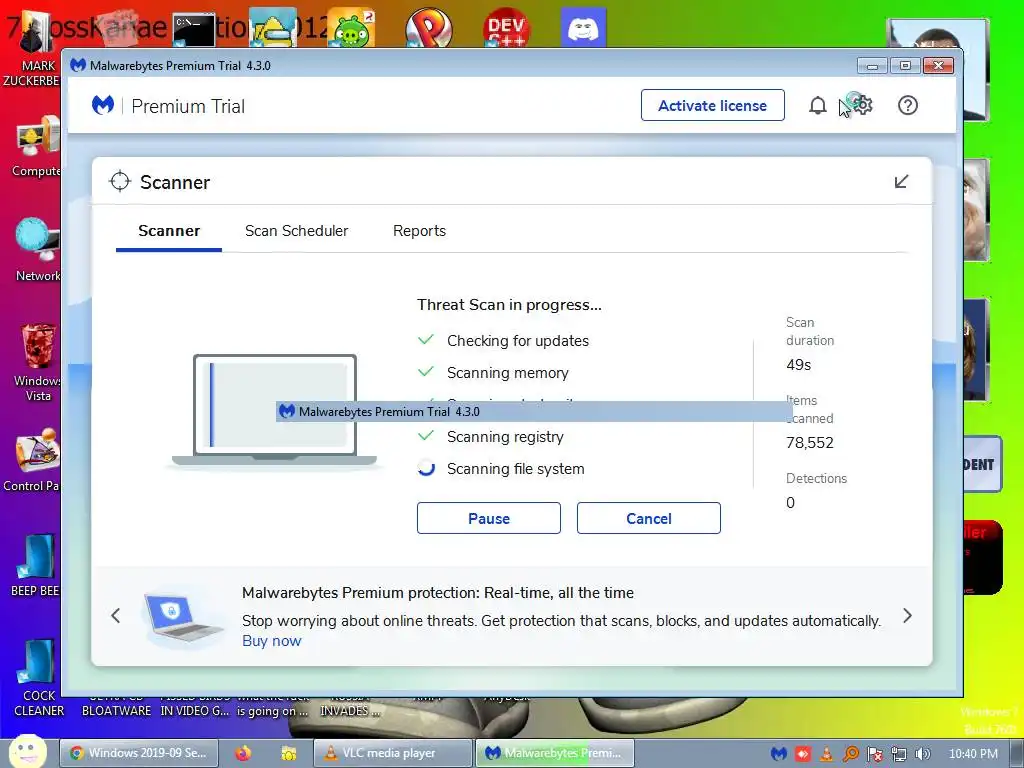The height and width of the screenshot is (768, 1024).
Task: Open Firefox from the taskbar
Action: pos(243,753)
